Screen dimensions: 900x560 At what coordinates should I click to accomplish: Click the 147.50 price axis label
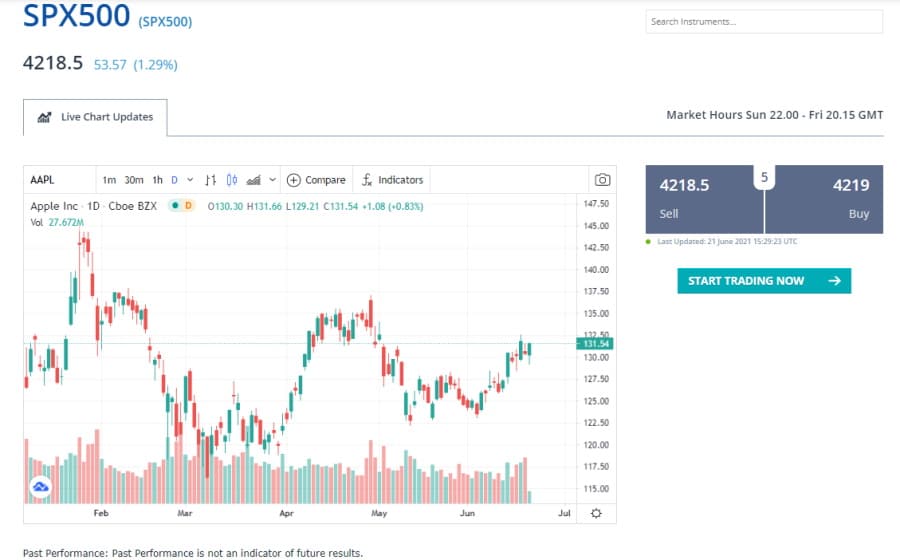click(596, 204)
